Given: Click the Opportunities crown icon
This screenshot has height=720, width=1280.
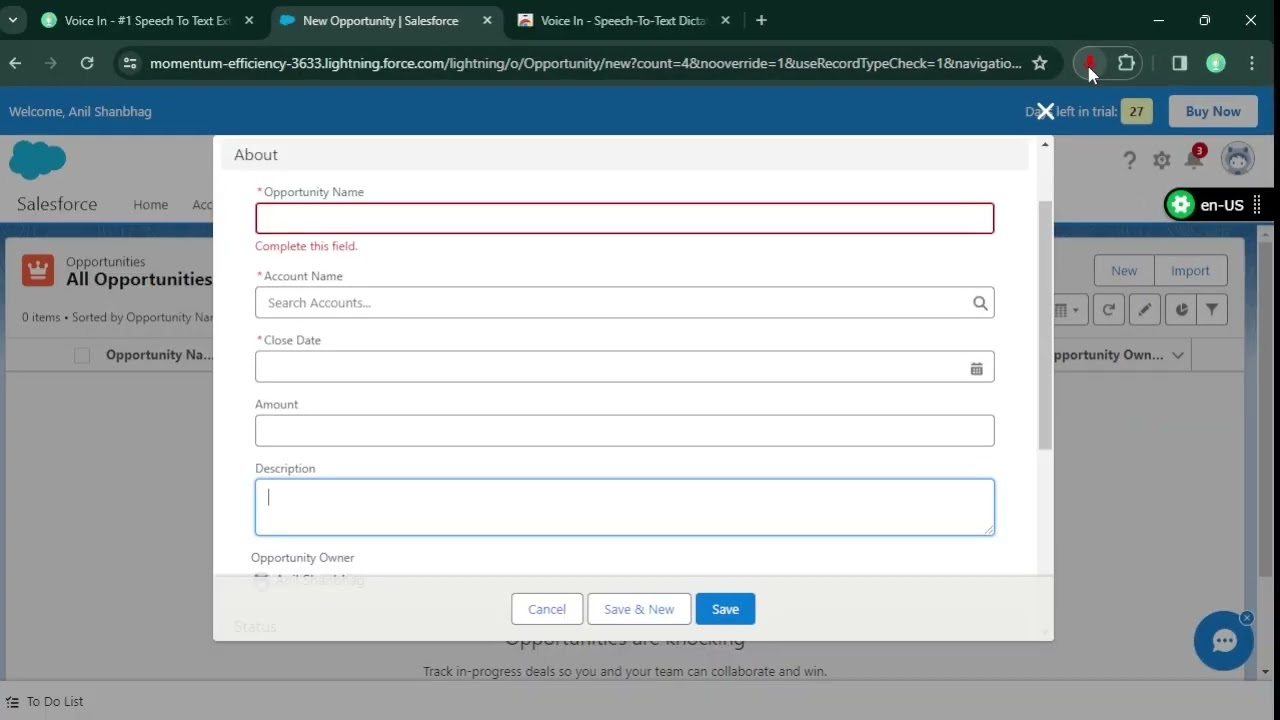Looking at the screenshot, I should click(38, 270).
